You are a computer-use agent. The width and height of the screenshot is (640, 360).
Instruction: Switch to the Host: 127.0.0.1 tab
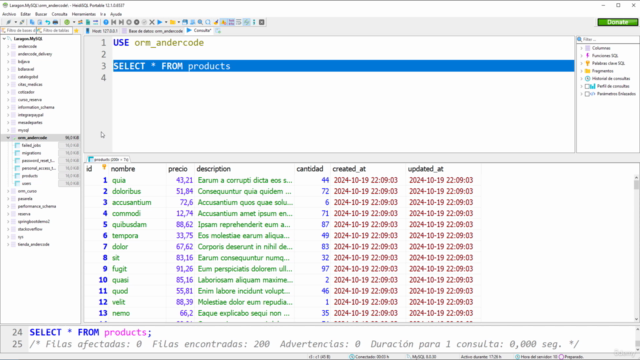click(x=101, y=31)
